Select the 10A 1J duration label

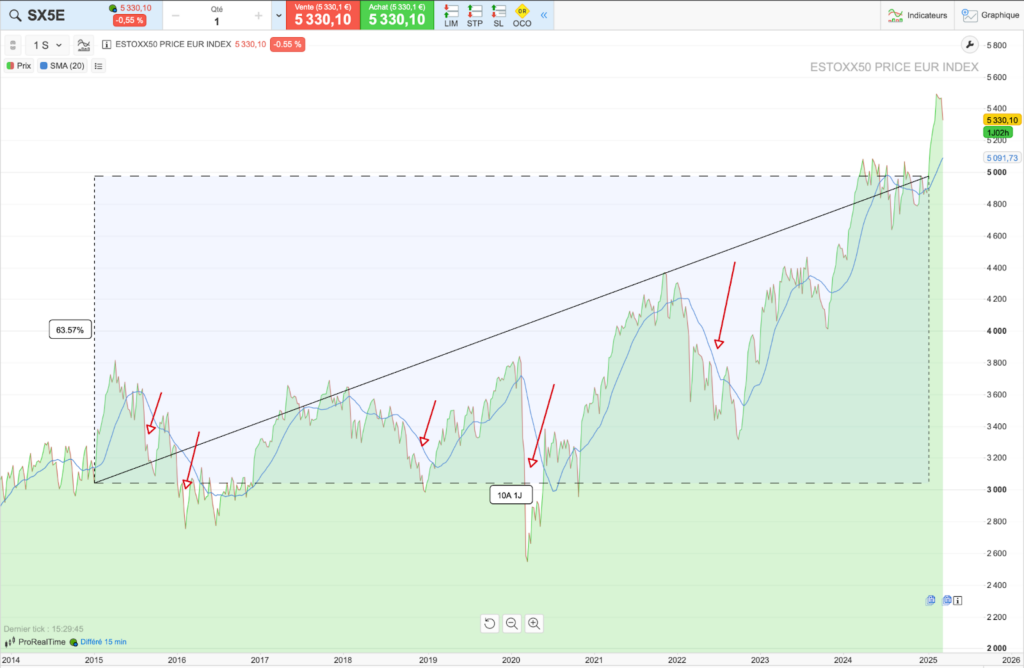pyautogui.click(x=511, y=495)
